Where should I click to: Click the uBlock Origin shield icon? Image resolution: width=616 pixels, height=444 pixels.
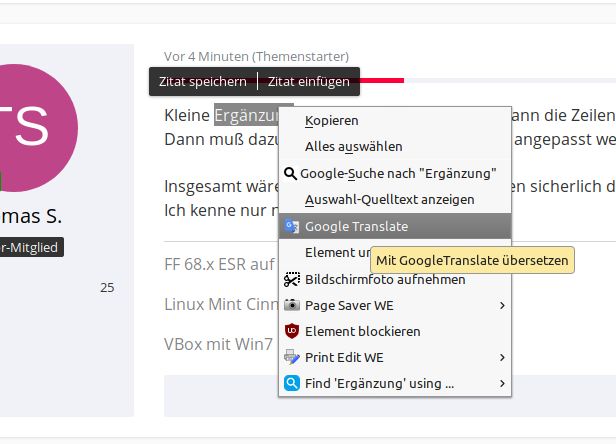(x=292, y=331)
